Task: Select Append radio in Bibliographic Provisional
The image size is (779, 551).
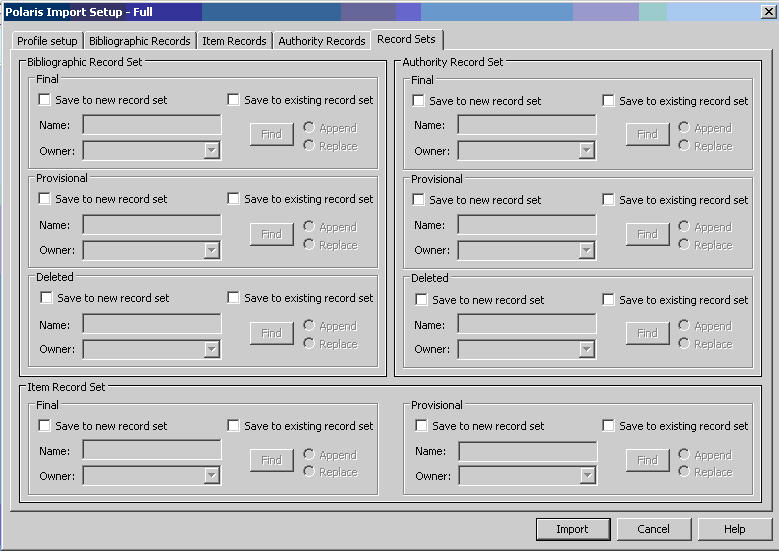Action: pos(309,227)
